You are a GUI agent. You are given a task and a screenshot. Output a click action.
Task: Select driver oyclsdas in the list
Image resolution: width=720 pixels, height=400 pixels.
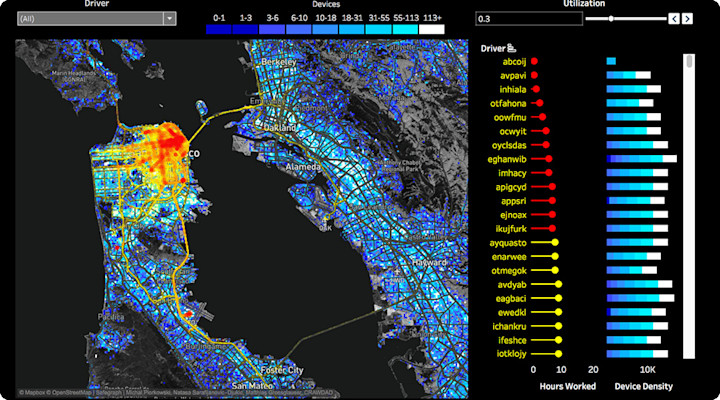[509, 145]
